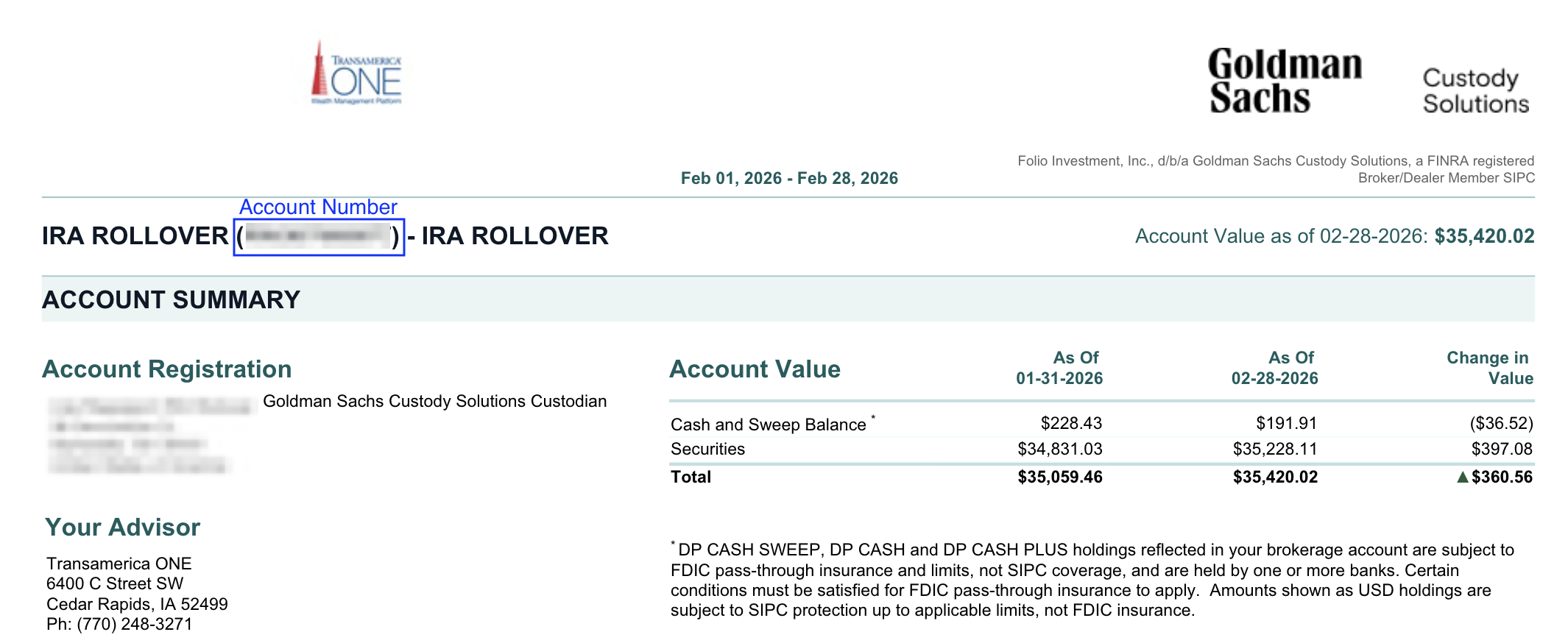Viewport: 1568px width, 643px height.
Task: Click the advisor phone number (770) 248-3271
Action: click(134, 624)
